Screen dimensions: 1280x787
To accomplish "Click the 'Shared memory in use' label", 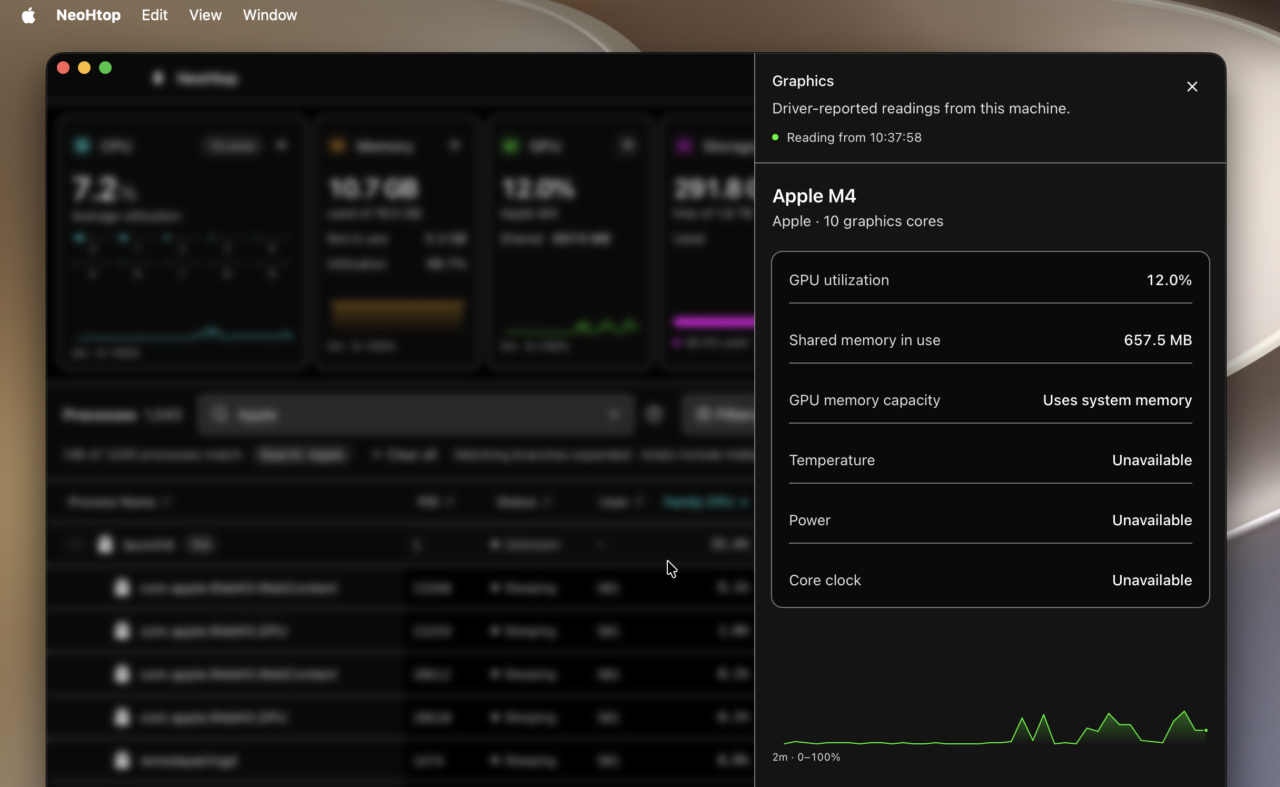I will coord(865,340).
